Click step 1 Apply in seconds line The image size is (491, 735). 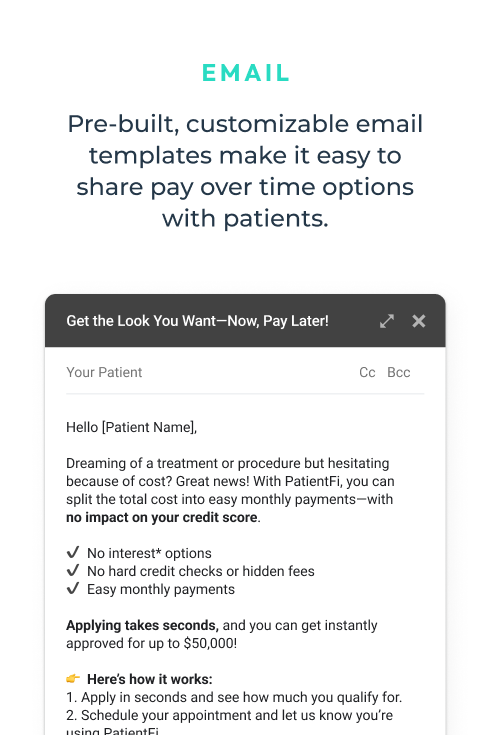click(x=234, y=698)
